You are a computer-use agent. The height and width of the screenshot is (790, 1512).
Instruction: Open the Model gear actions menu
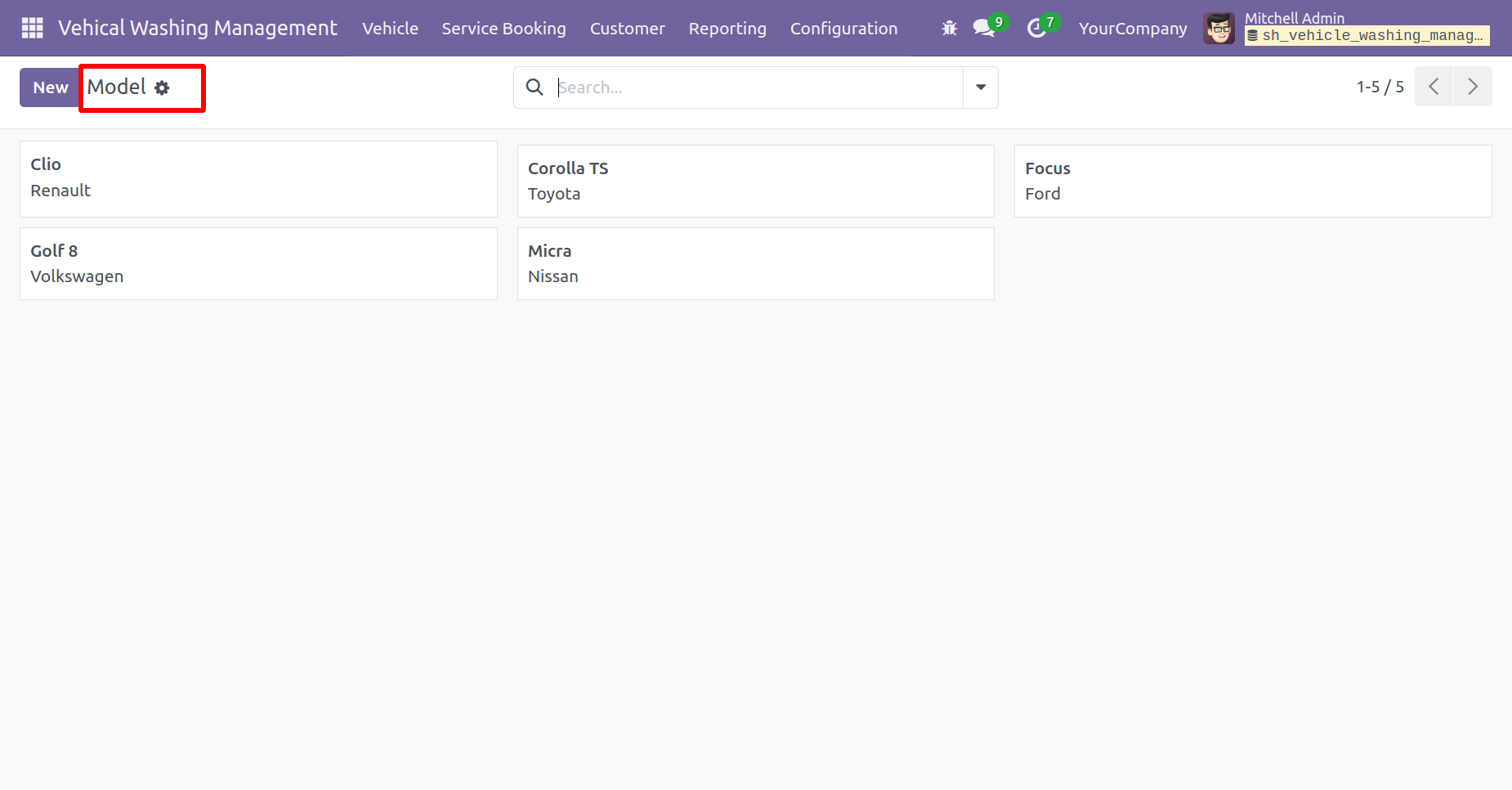(162, 88)
